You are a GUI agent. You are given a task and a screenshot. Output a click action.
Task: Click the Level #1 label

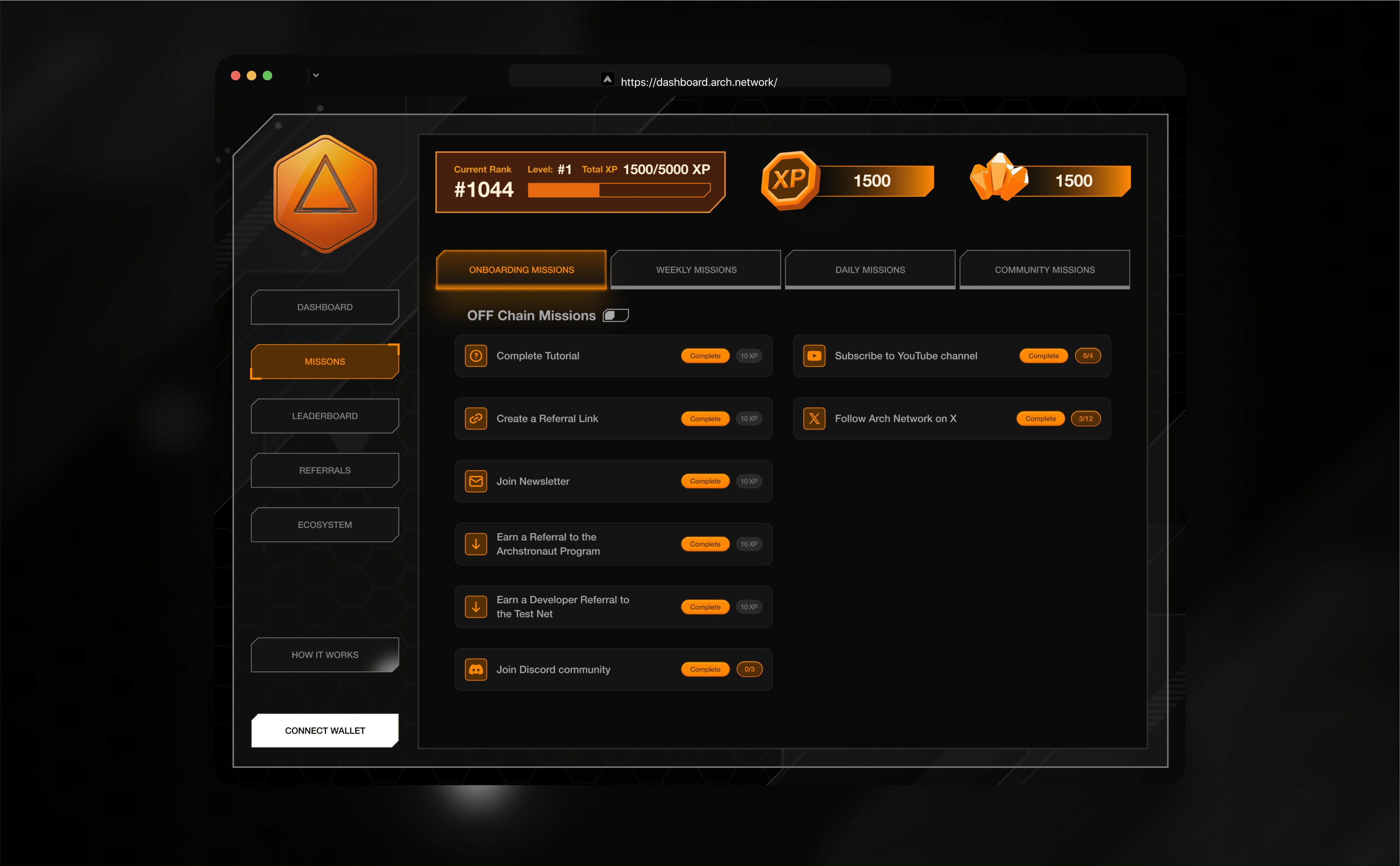coord(549,169)
